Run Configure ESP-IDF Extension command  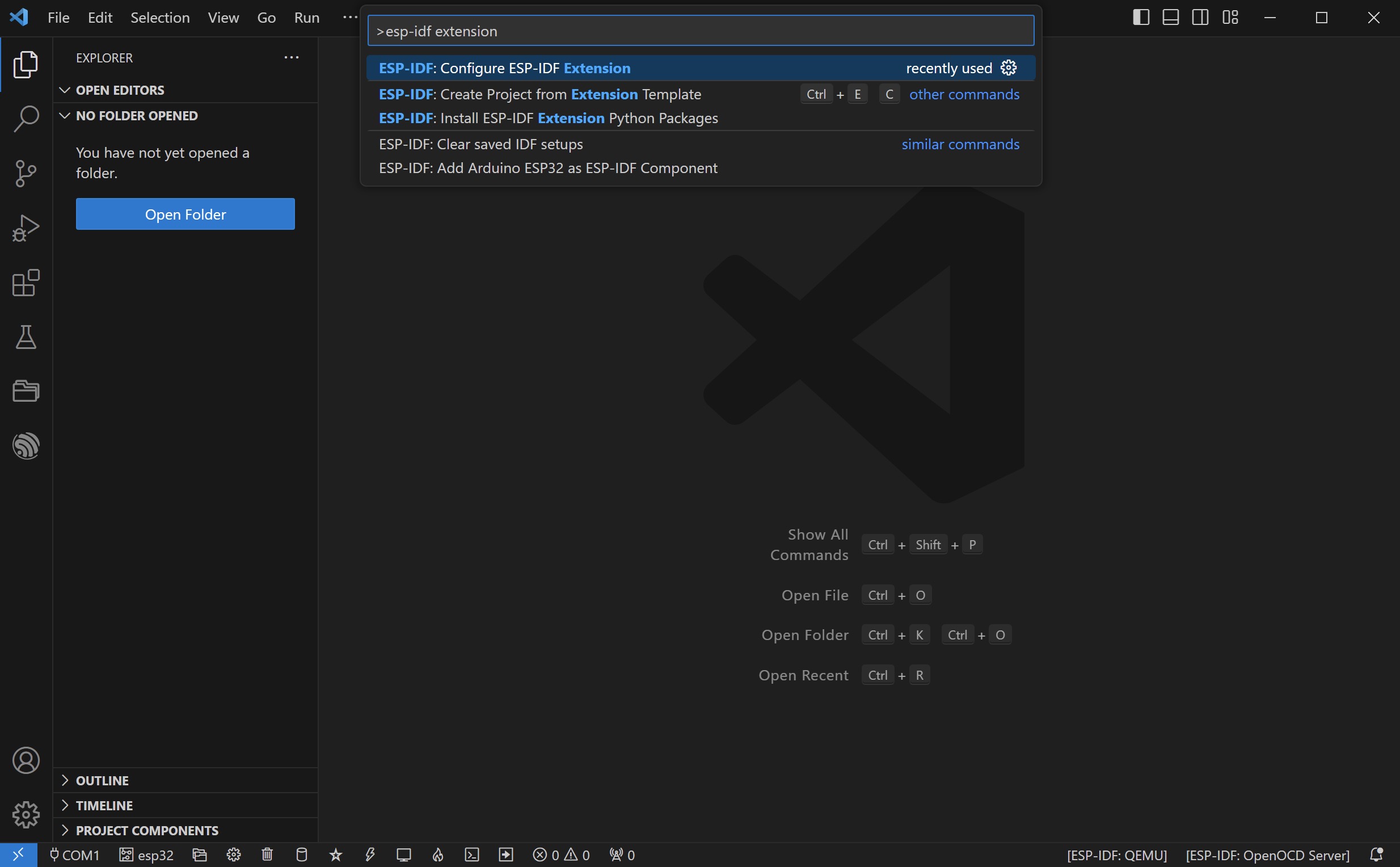coord(701,68)
